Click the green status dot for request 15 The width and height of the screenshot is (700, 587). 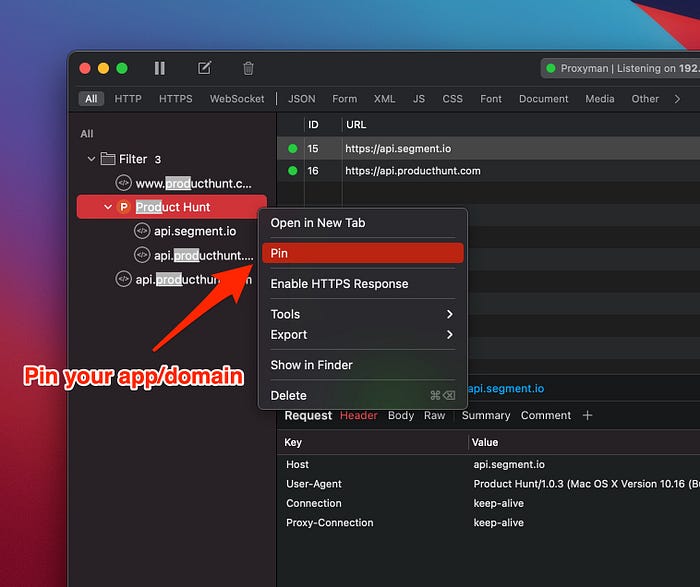tap(292, 148)
